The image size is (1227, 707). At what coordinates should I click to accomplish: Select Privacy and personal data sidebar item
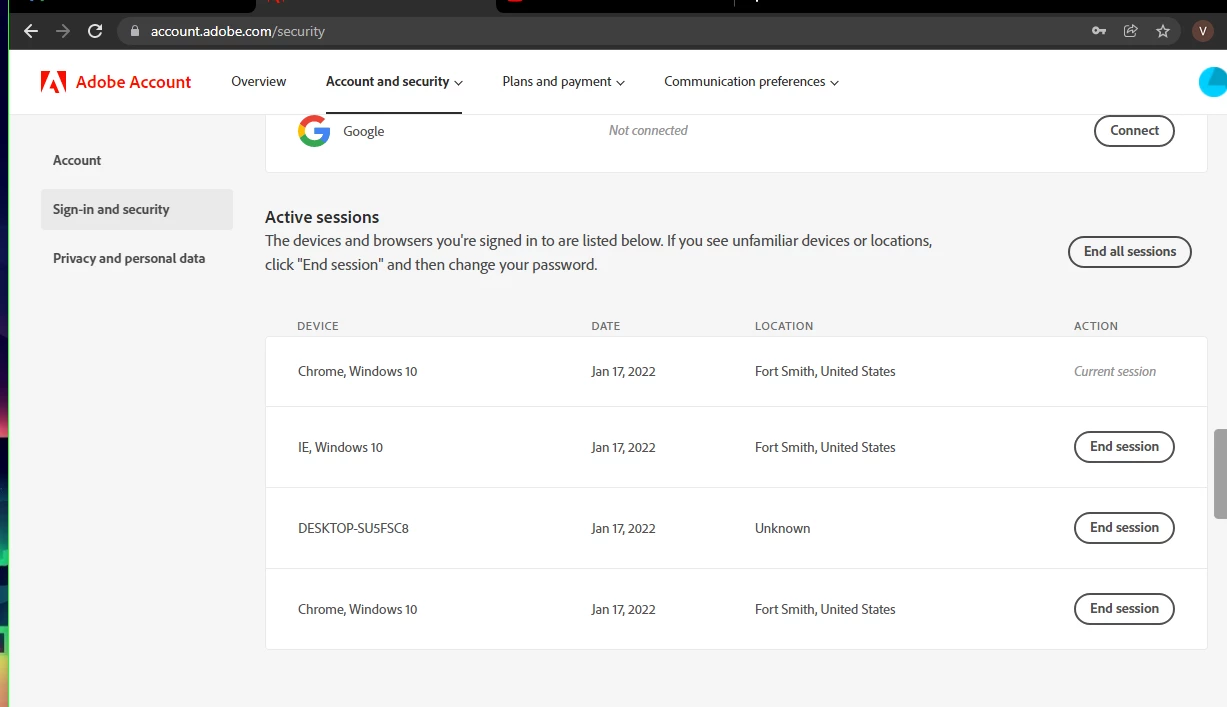point(129,258)
